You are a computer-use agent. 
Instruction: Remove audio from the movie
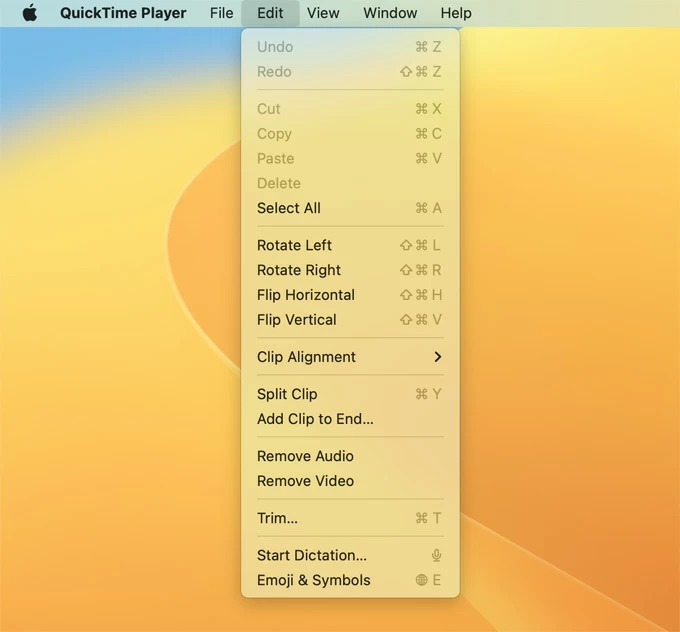click(305, 456)
